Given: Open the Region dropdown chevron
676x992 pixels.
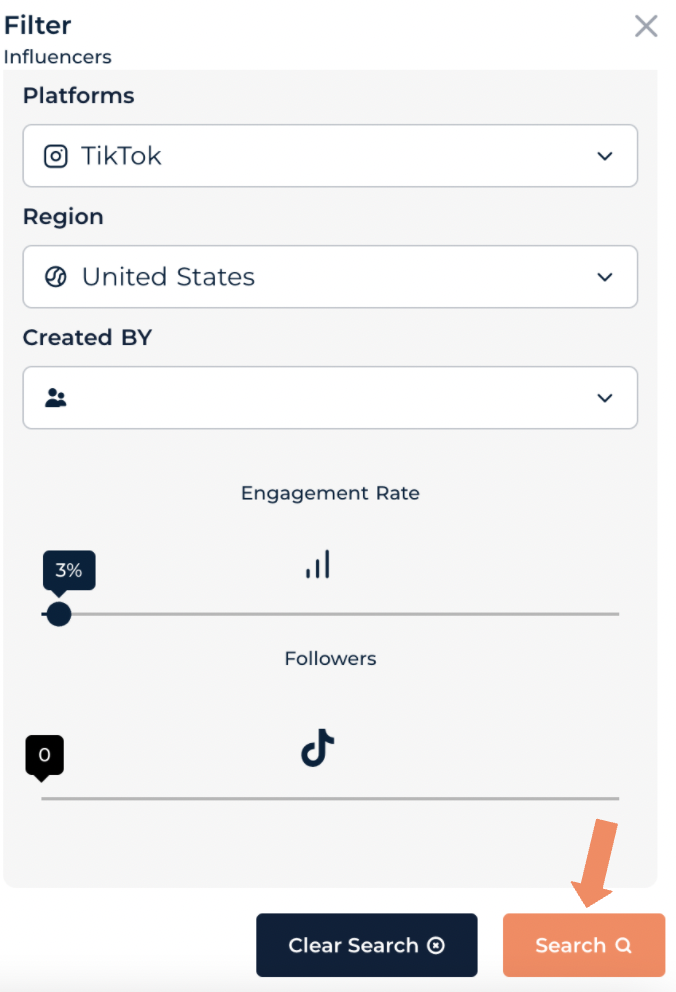Looking at the screenshot, I should pyautogui.click(x=604, y=277).
